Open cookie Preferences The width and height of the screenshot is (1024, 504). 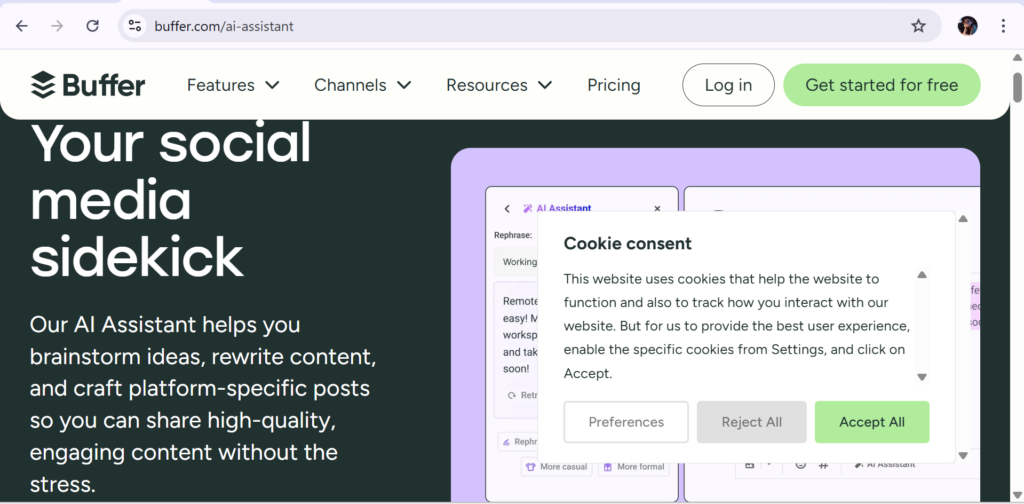click(x=626, y=422)
